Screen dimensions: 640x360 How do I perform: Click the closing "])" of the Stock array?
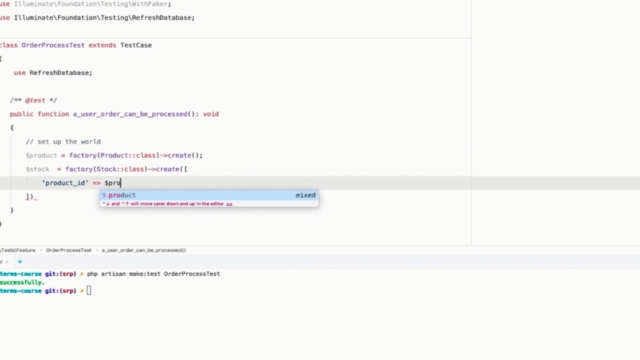[x=29, y=197]
